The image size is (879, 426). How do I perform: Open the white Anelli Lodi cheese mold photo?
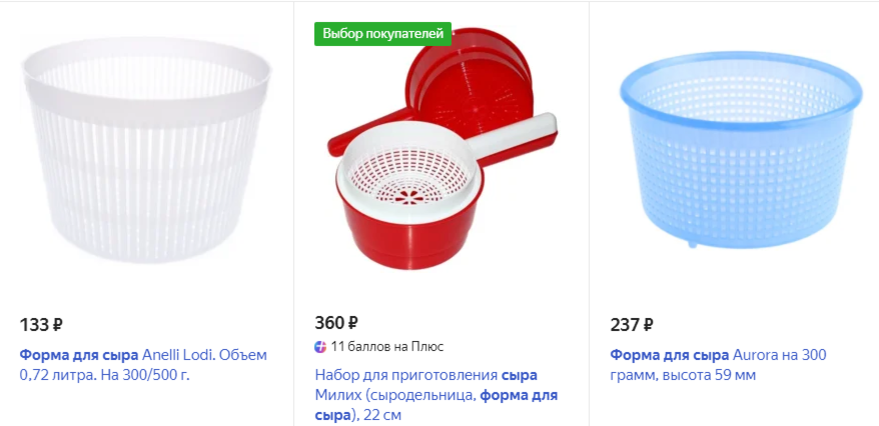click(146, 150)
